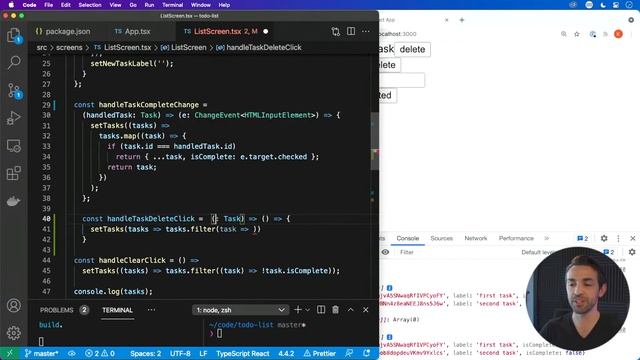The image size is (640, 360).
Task: Open a new browser tab
Action: [462, 20]
